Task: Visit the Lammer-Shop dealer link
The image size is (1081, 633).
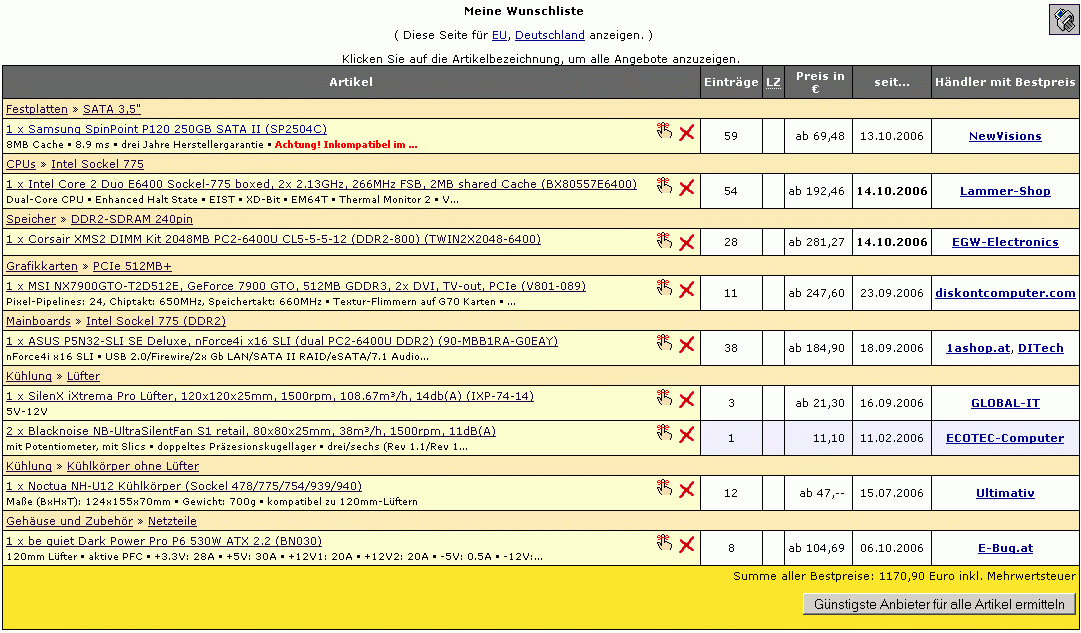Action: tap(1005, 192)
